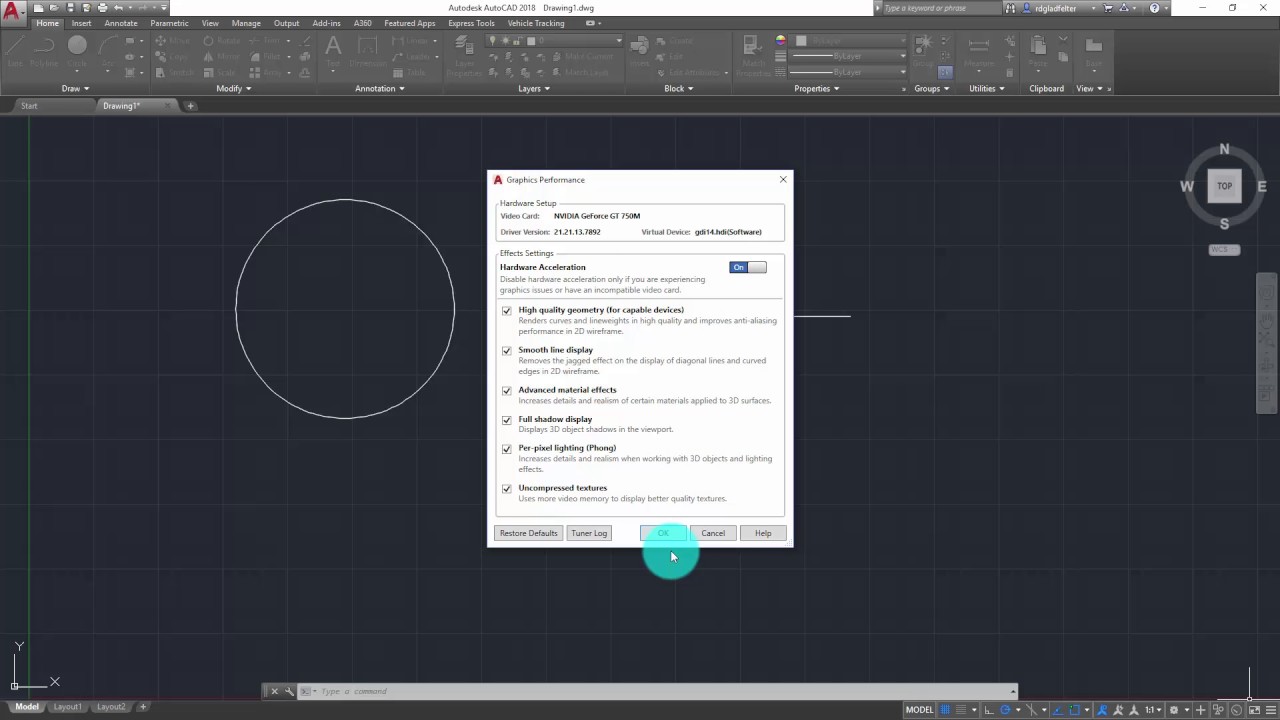
Task: Uncheck Per-pixel lighting (Phong) checkbox
Action: (x=506, y=449)
